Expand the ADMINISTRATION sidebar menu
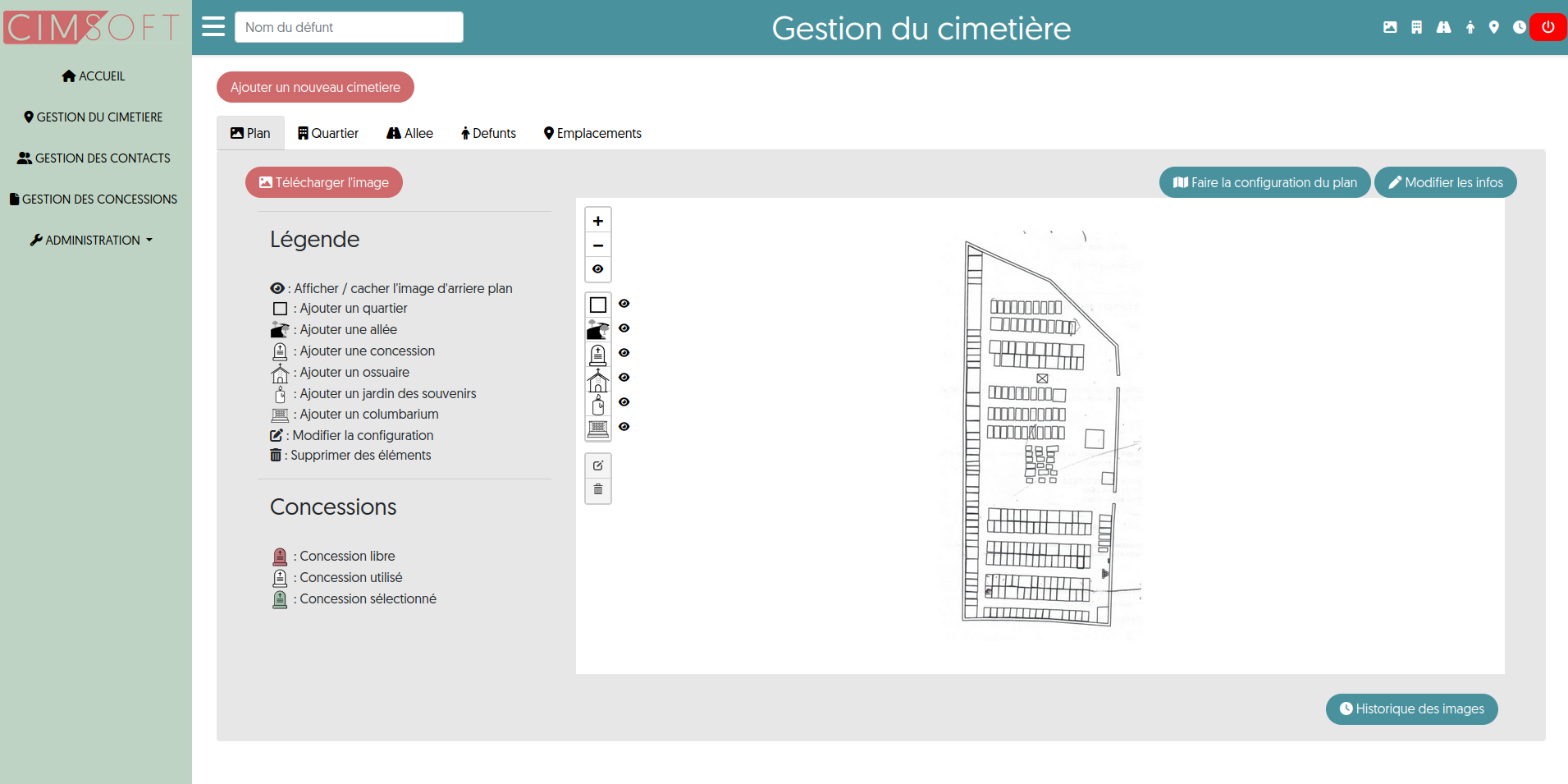This screenshot has height=784, width=1568. point(91,240)
